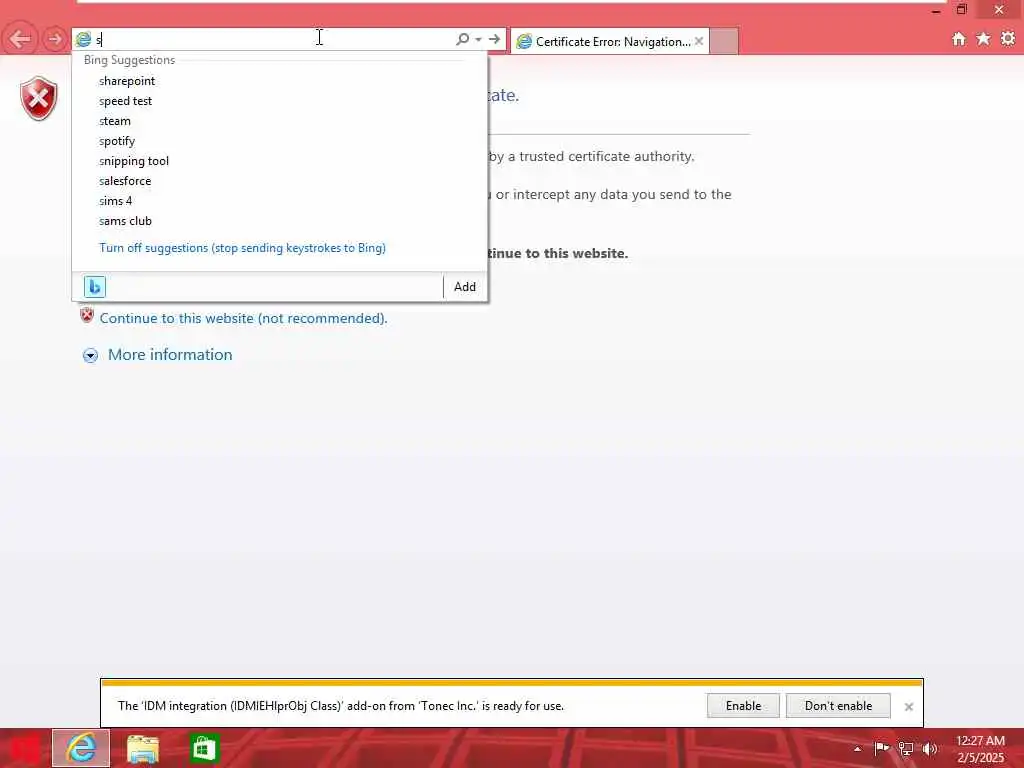This screenshot has width=1024, height=768.
Task: Click the red certificate error shield icon
Action: click(39, 99)
